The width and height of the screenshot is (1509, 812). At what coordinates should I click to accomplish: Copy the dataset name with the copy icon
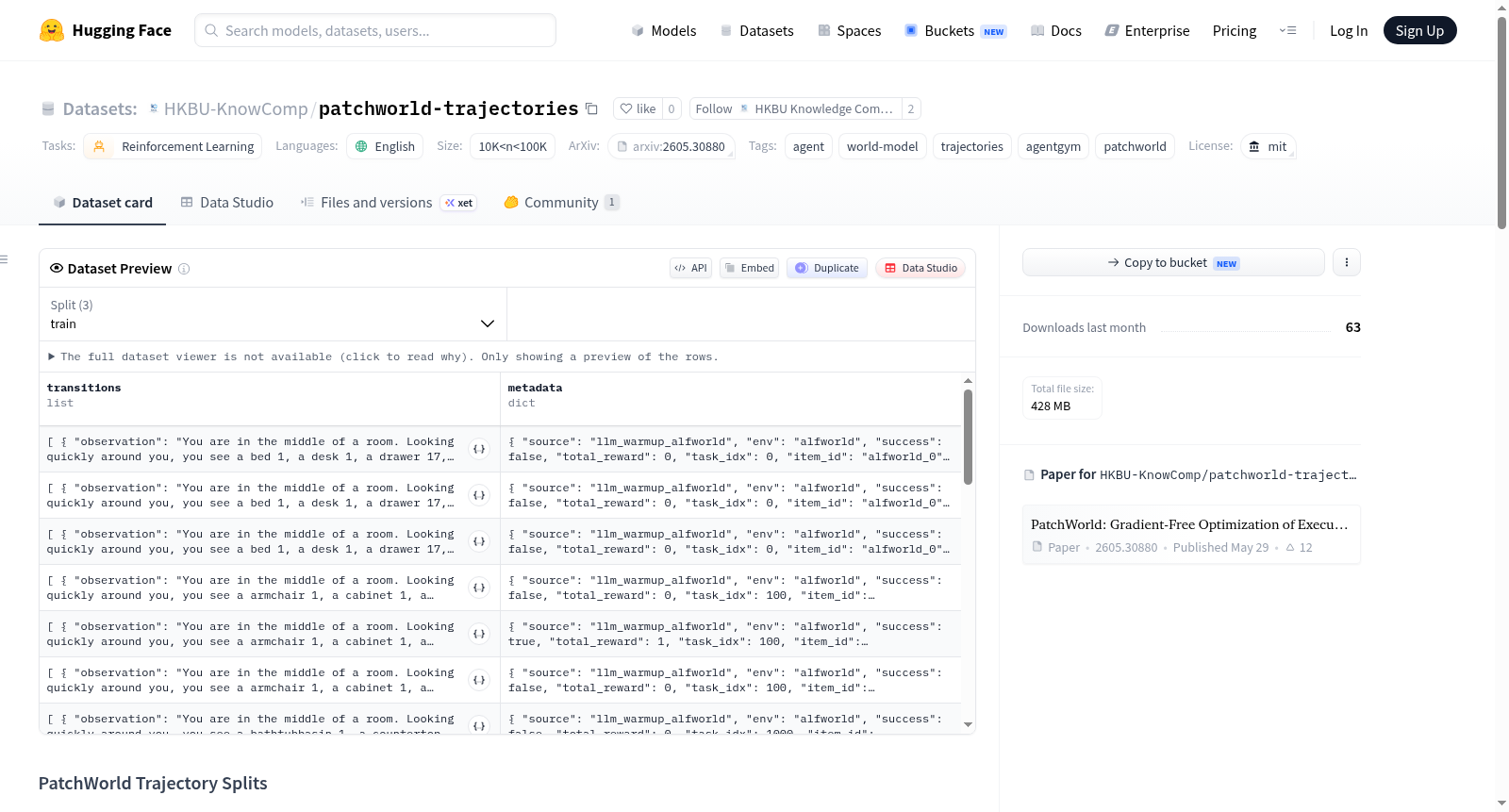(591, 108)
